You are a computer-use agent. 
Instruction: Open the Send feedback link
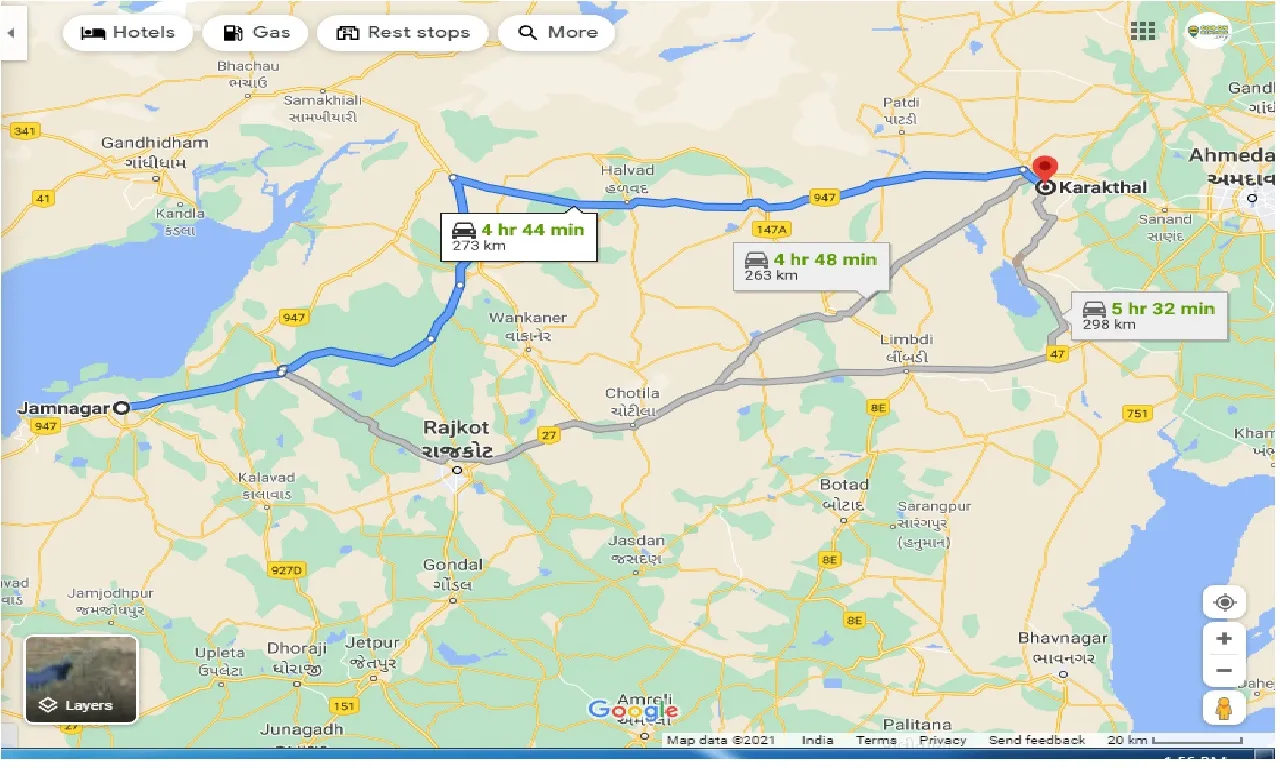(1037, 740)
